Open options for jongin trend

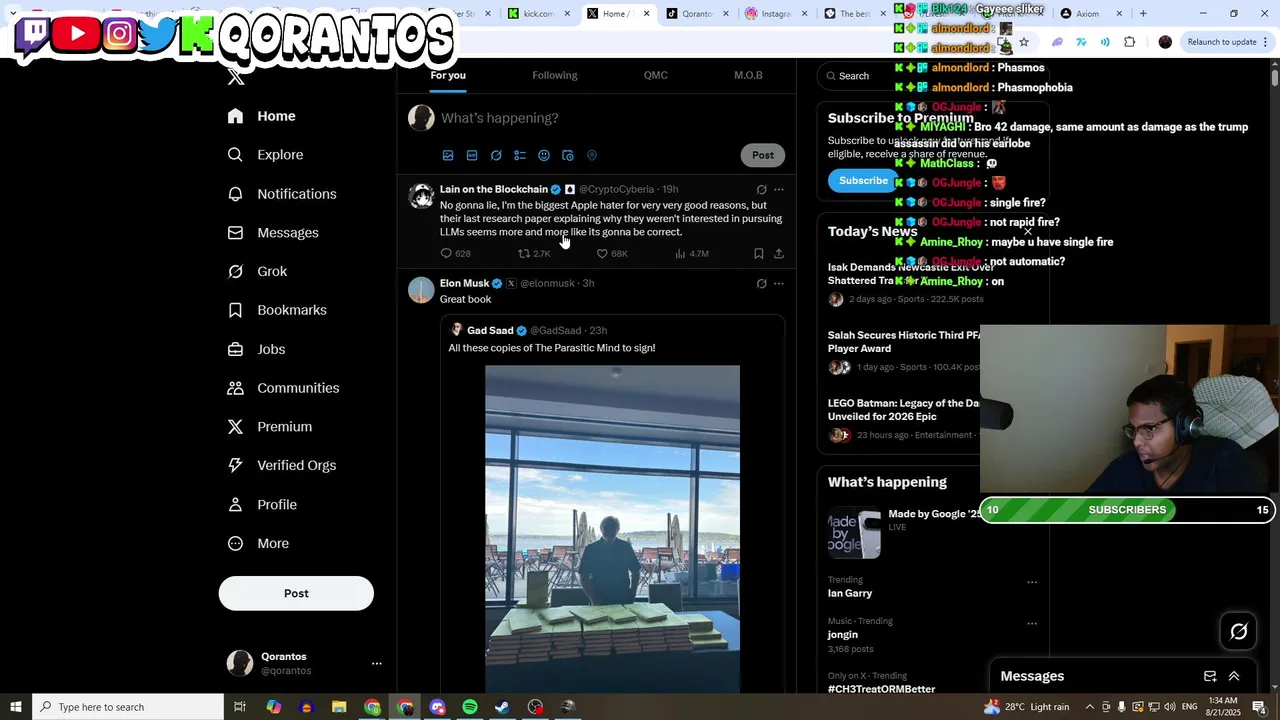tap(1032, 623)
